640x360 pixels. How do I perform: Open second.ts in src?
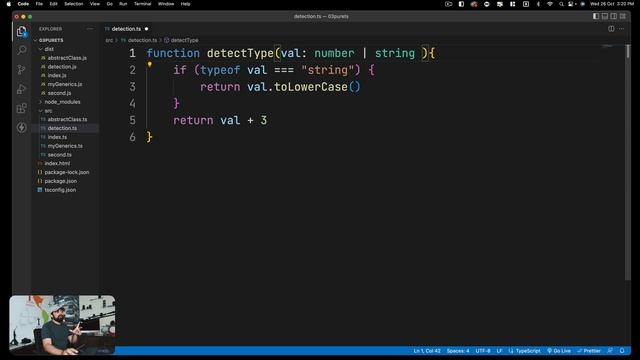click(60, 155)
